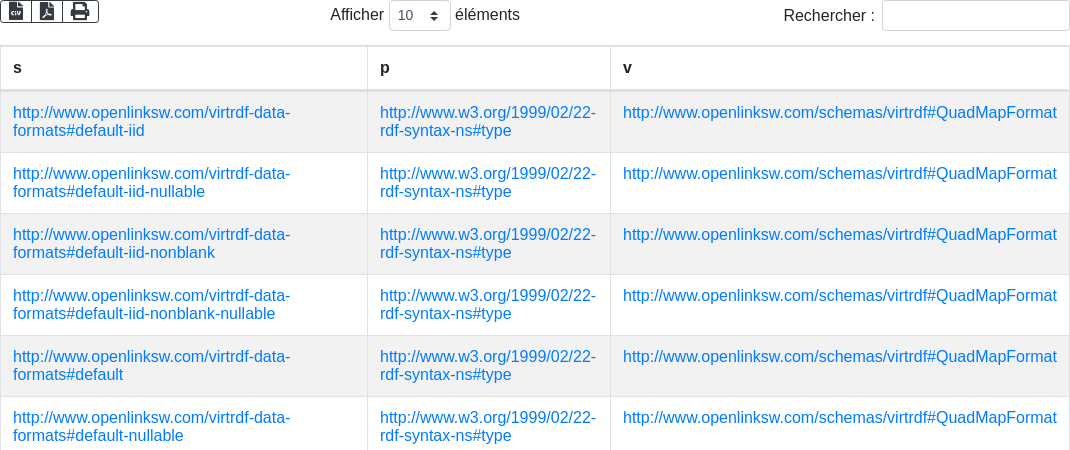
Task: Open the default-iid-nonblank subject link
Action: pos(151,243)
